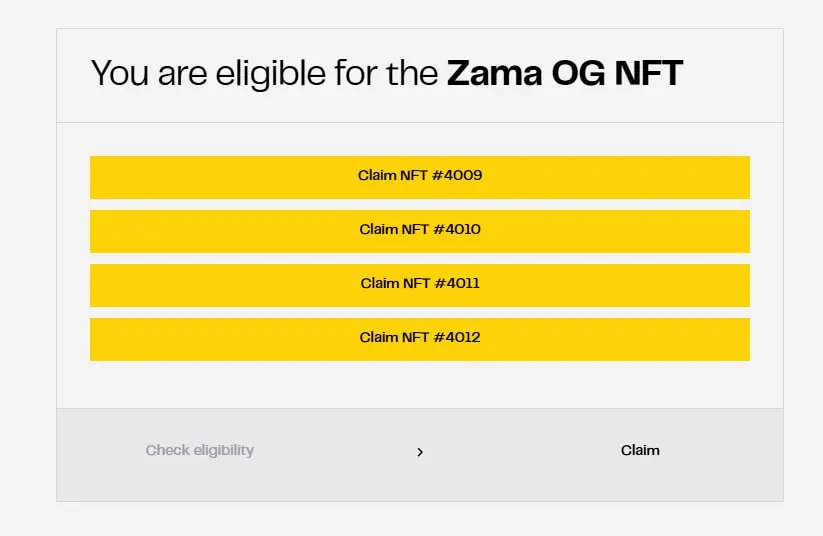Click the word 'NFT' in the bold heading
The height and width of the screenshot is (536, 823).
(x=650, y=73)
